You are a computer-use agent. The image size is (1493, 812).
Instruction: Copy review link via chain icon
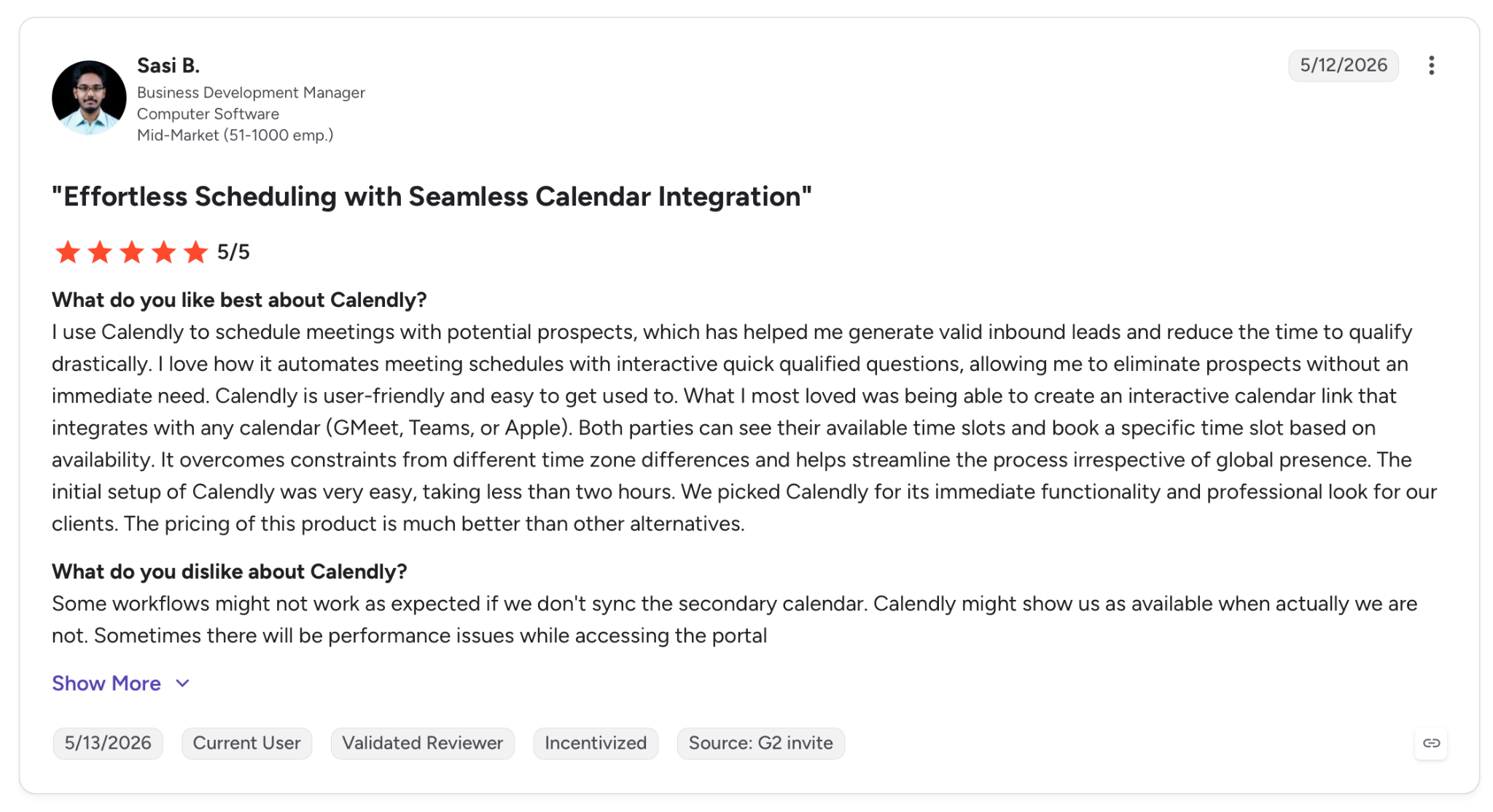pyautogui.click(x=1431, y=743)
